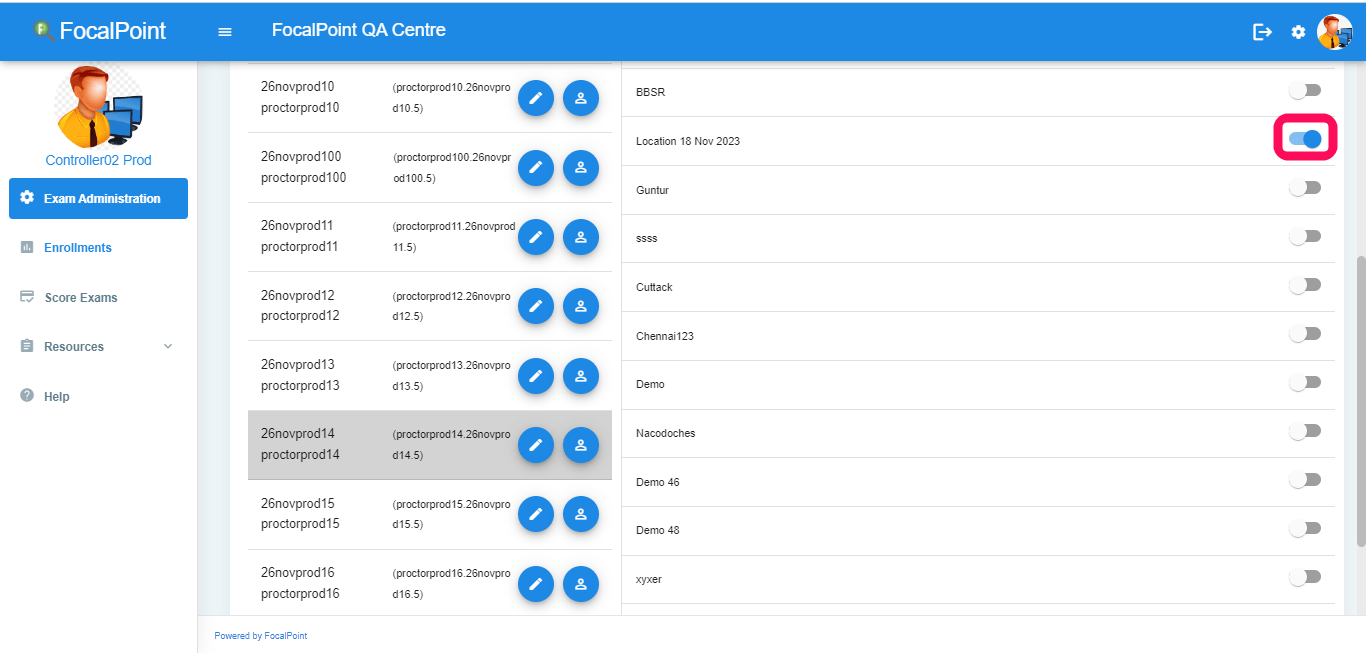The width and height of the screenshot is (1366, 653).
Task: Click the assign user icon for 26novprod14
Action: click(581, 445)
